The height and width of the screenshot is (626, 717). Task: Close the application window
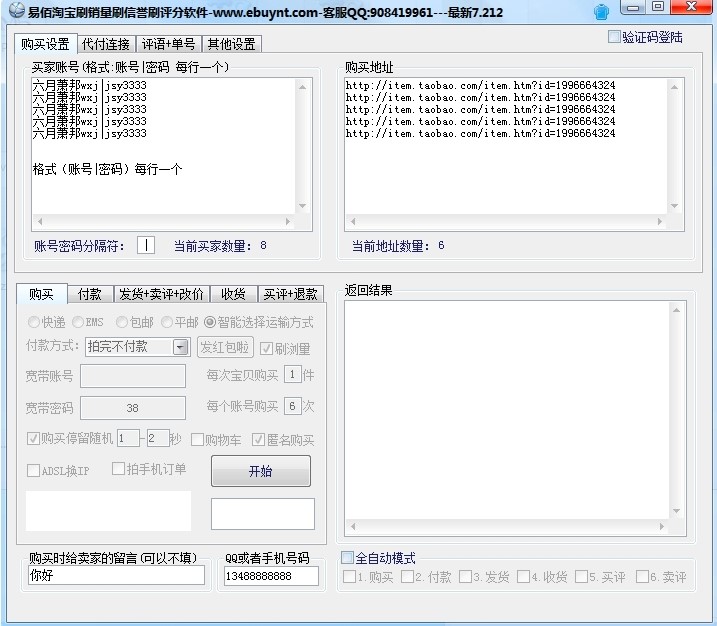coord(692,7)
